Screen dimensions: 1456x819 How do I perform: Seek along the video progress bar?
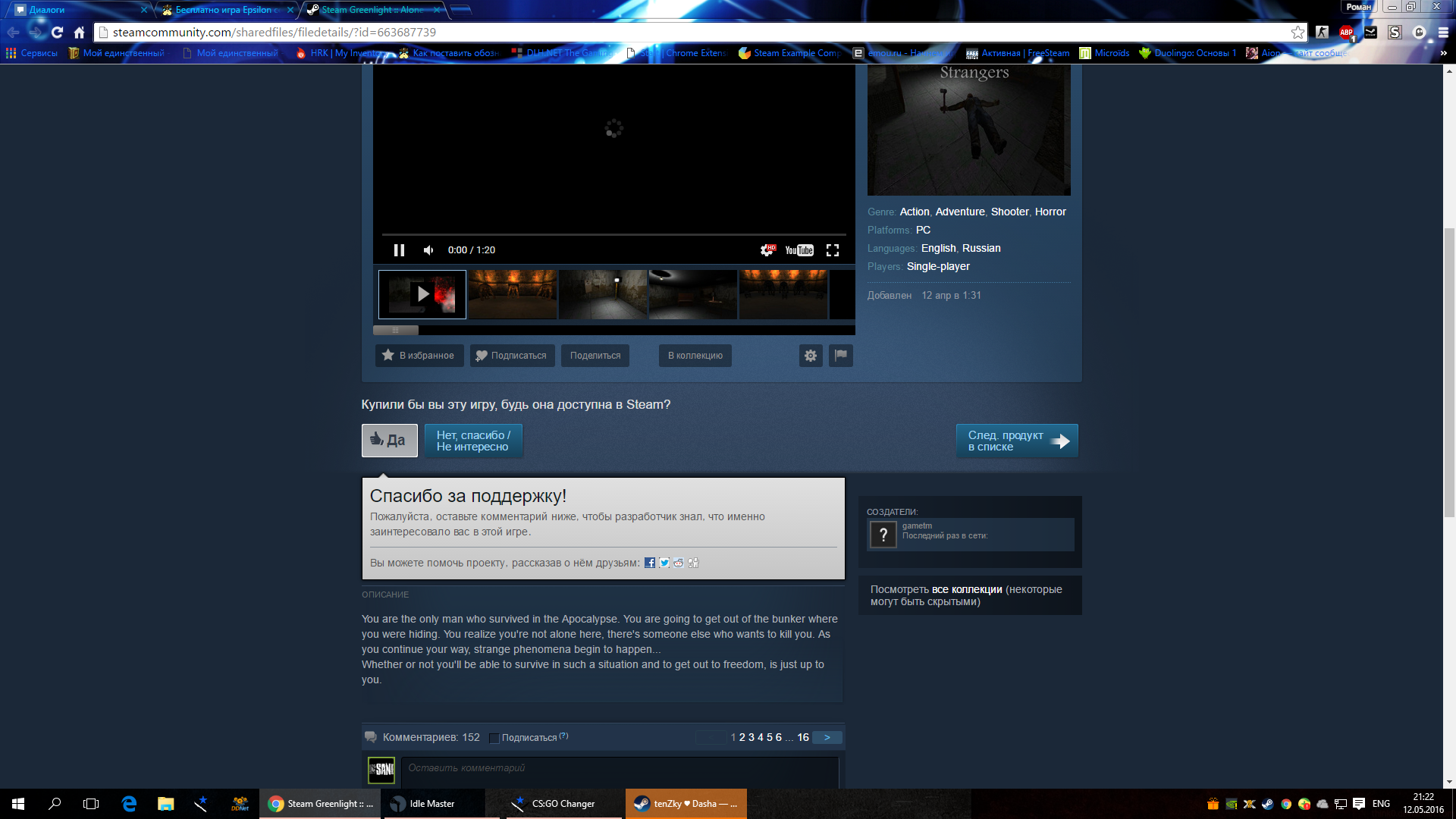614,234
